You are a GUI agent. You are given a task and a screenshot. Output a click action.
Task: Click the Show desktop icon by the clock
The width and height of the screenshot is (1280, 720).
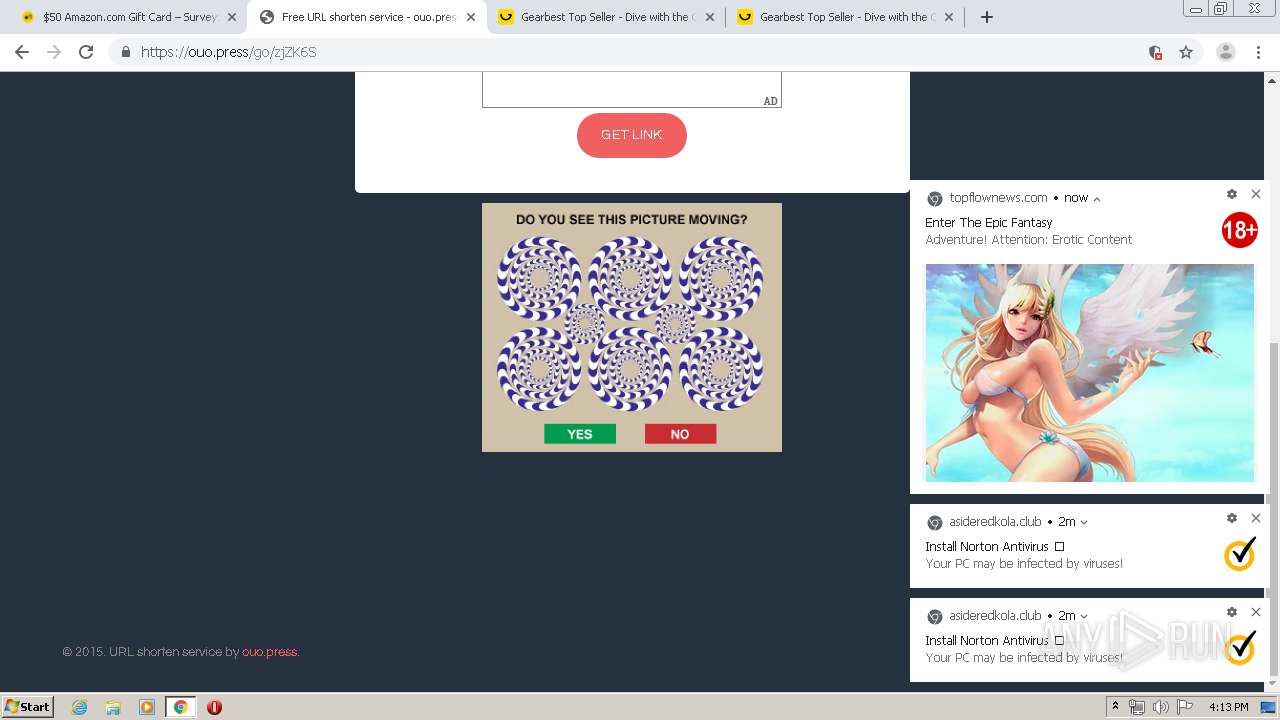click(1268, 707)
